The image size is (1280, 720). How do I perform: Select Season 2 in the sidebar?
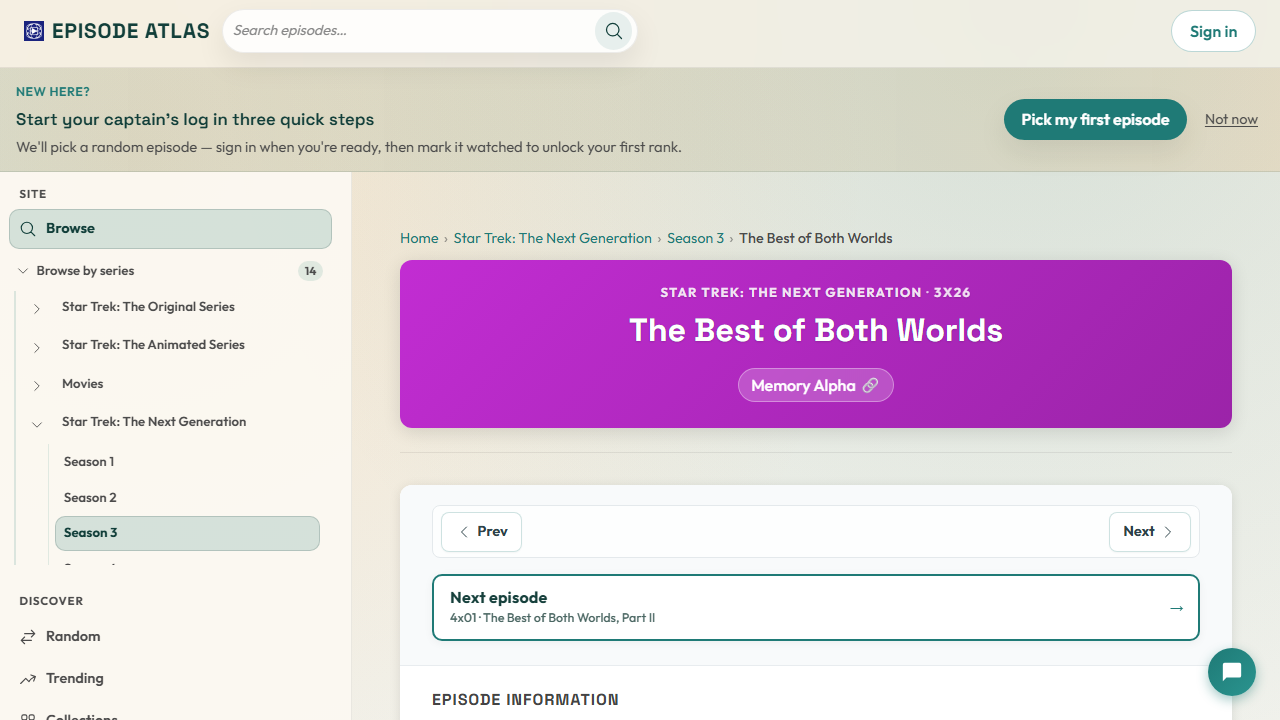pyautogui.click(x=187, y=497)
